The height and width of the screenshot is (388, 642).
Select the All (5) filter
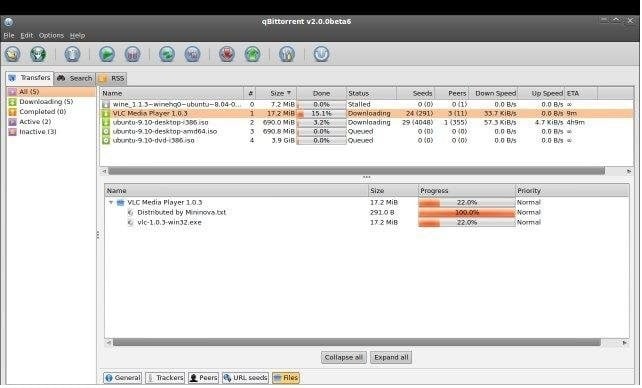pos(51,92)
